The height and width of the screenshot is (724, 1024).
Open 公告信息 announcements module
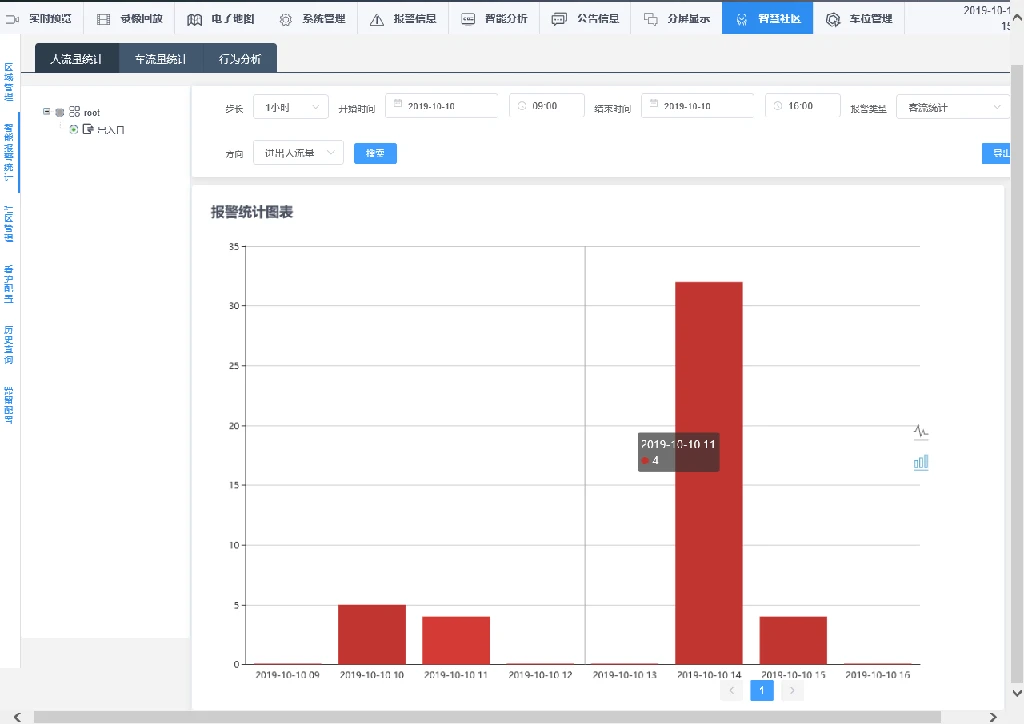point(586,19)
